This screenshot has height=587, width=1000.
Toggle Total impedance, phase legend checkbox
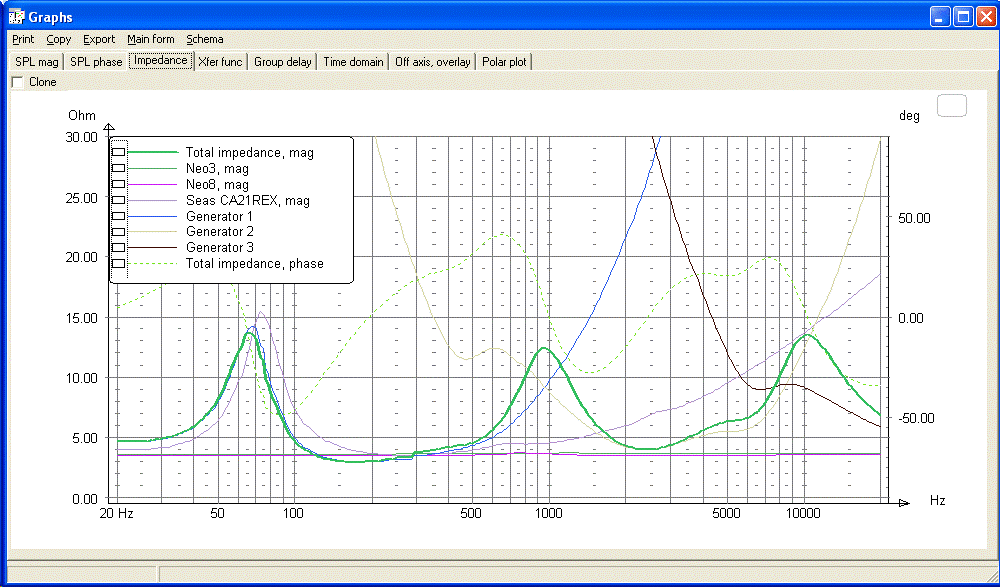pyautogui.click(x=119, y=264)
